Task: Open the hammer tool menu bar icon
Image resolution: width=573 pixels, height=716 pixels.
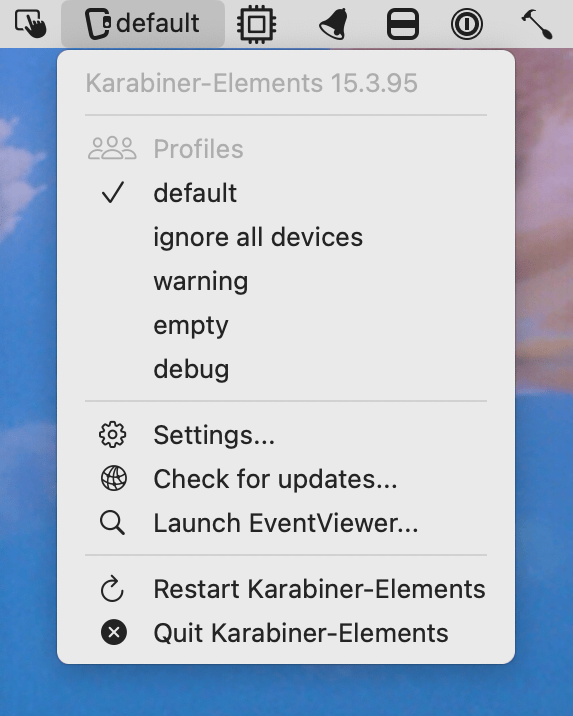Action: (537, 24)
